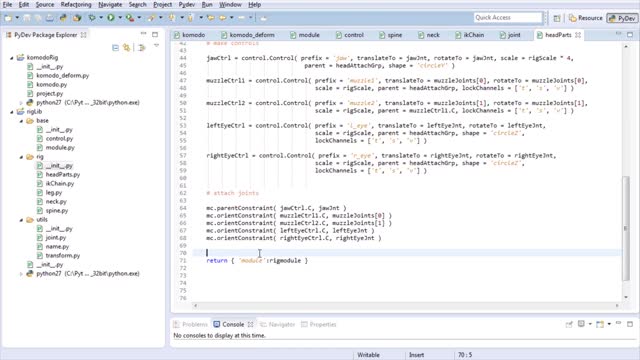640x360 pixels.
Task: Click the Open Perspective icon
Action: [x=557, y=18]
